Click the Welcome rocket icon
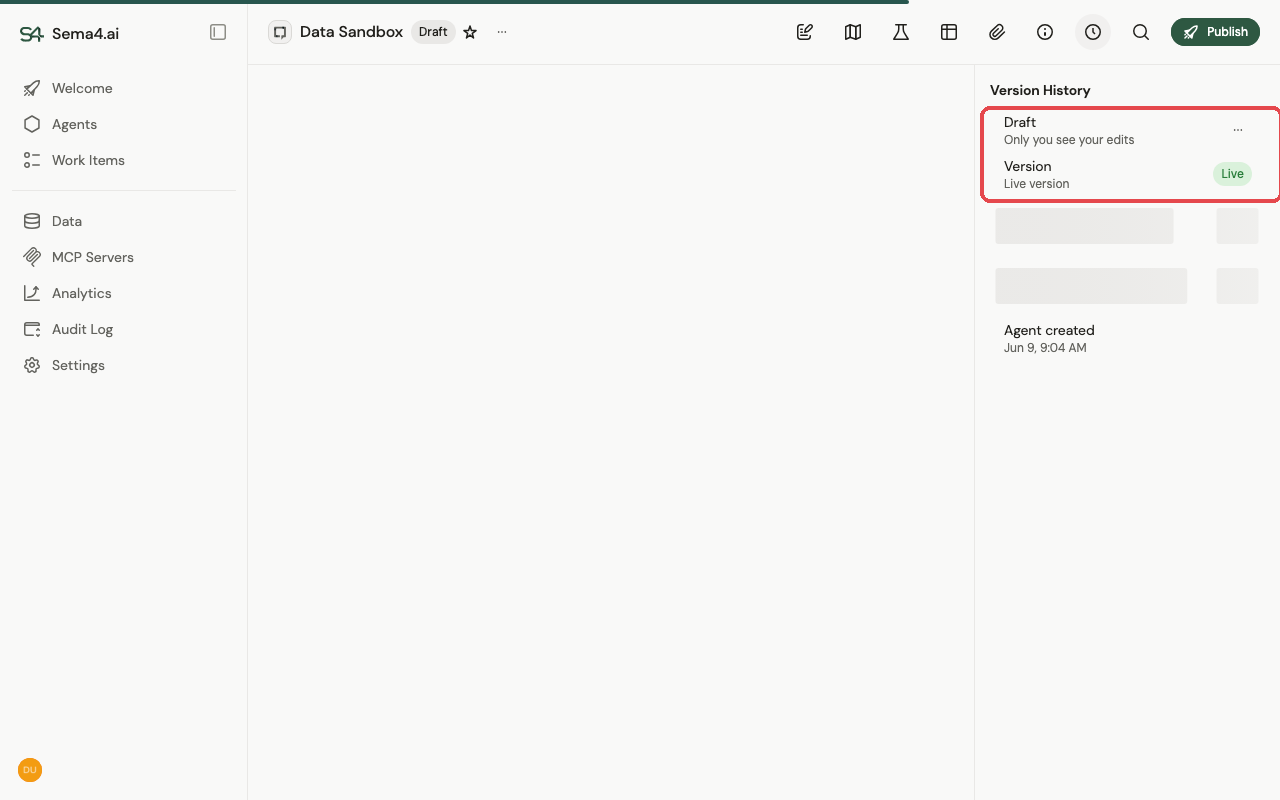1280x800 pixels. pyautogui.click(x=32, y=88)
